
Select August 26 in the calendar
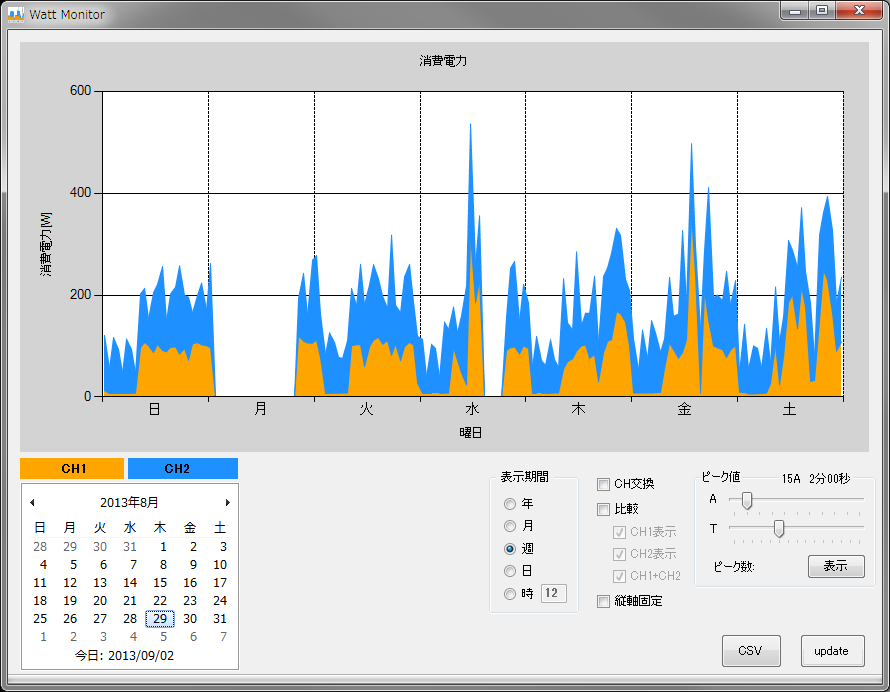(70, 619)
